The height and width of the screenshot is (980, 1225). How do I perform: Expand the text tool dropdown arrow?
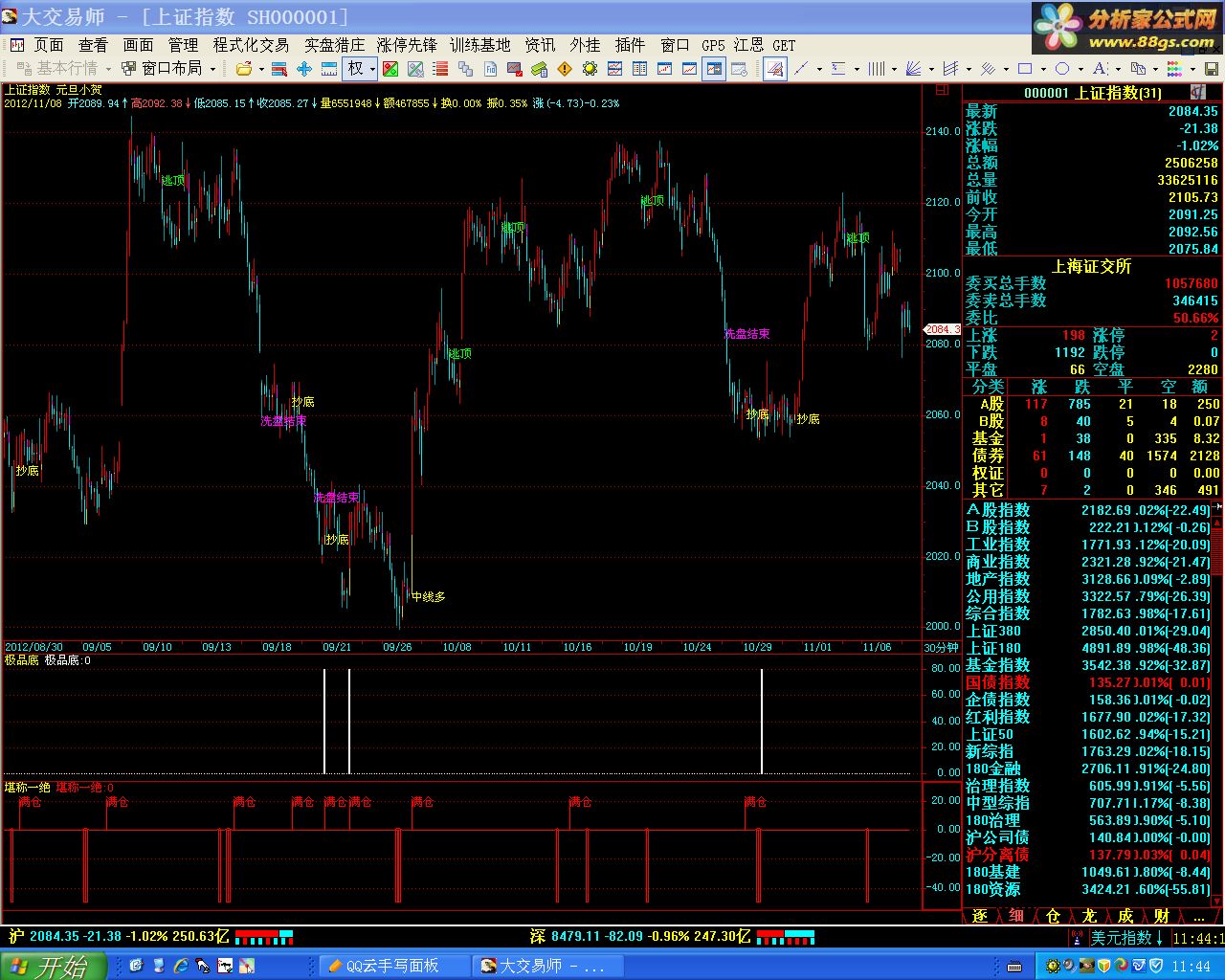tap(1118, 69)
